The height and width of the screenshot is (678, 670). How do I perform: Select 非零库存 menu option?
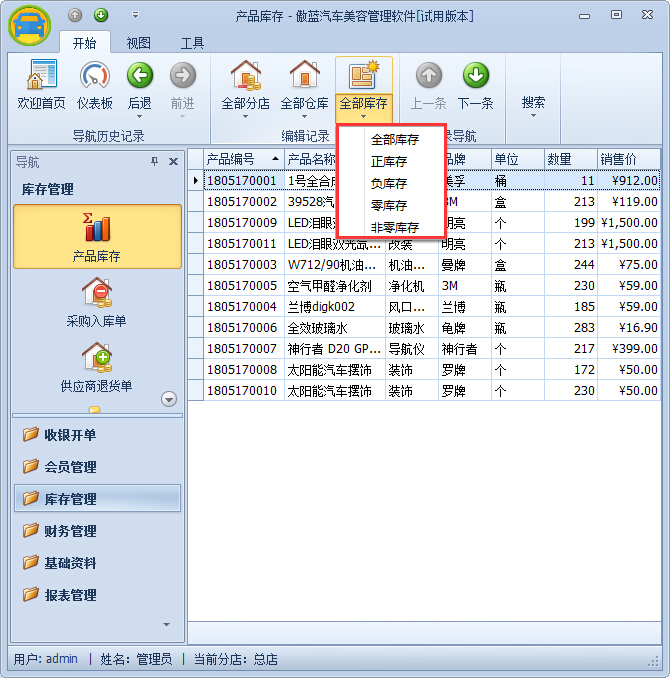(394, 227)
